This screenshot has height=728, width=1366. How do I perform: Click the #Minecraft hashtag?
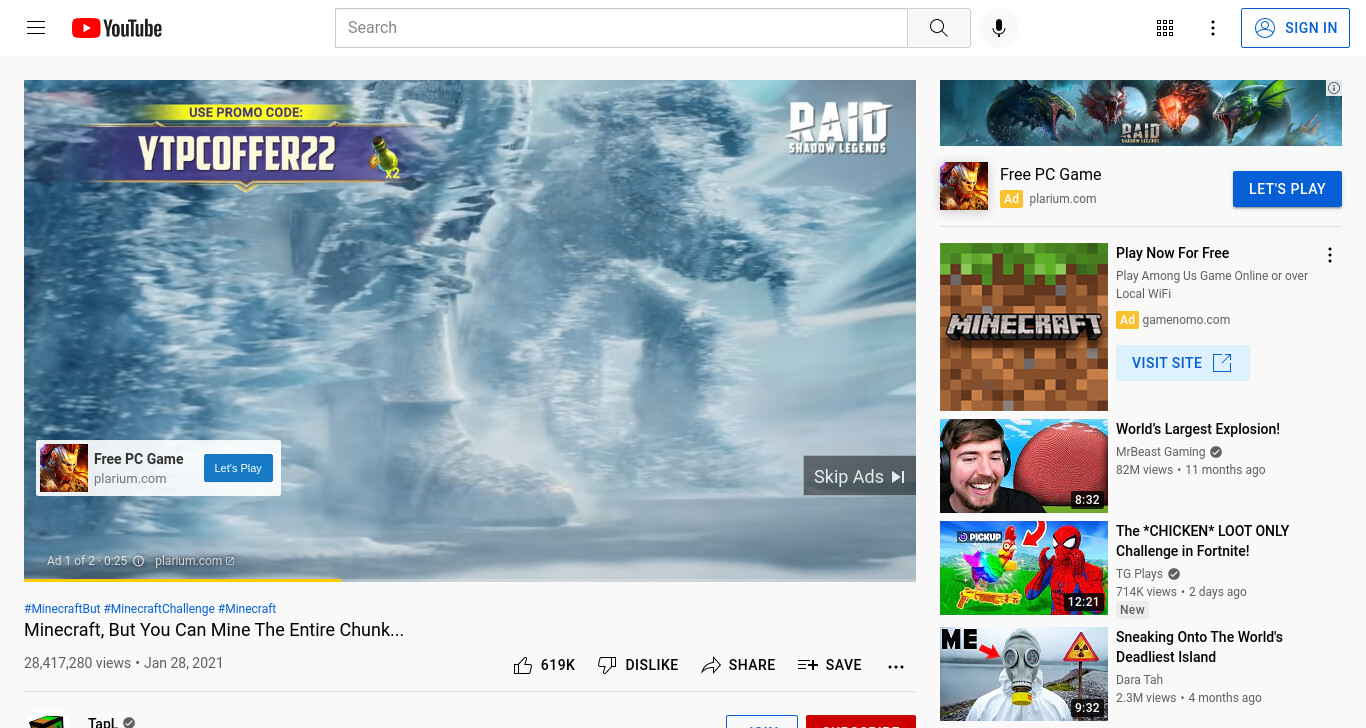click(x=247, y=609)
